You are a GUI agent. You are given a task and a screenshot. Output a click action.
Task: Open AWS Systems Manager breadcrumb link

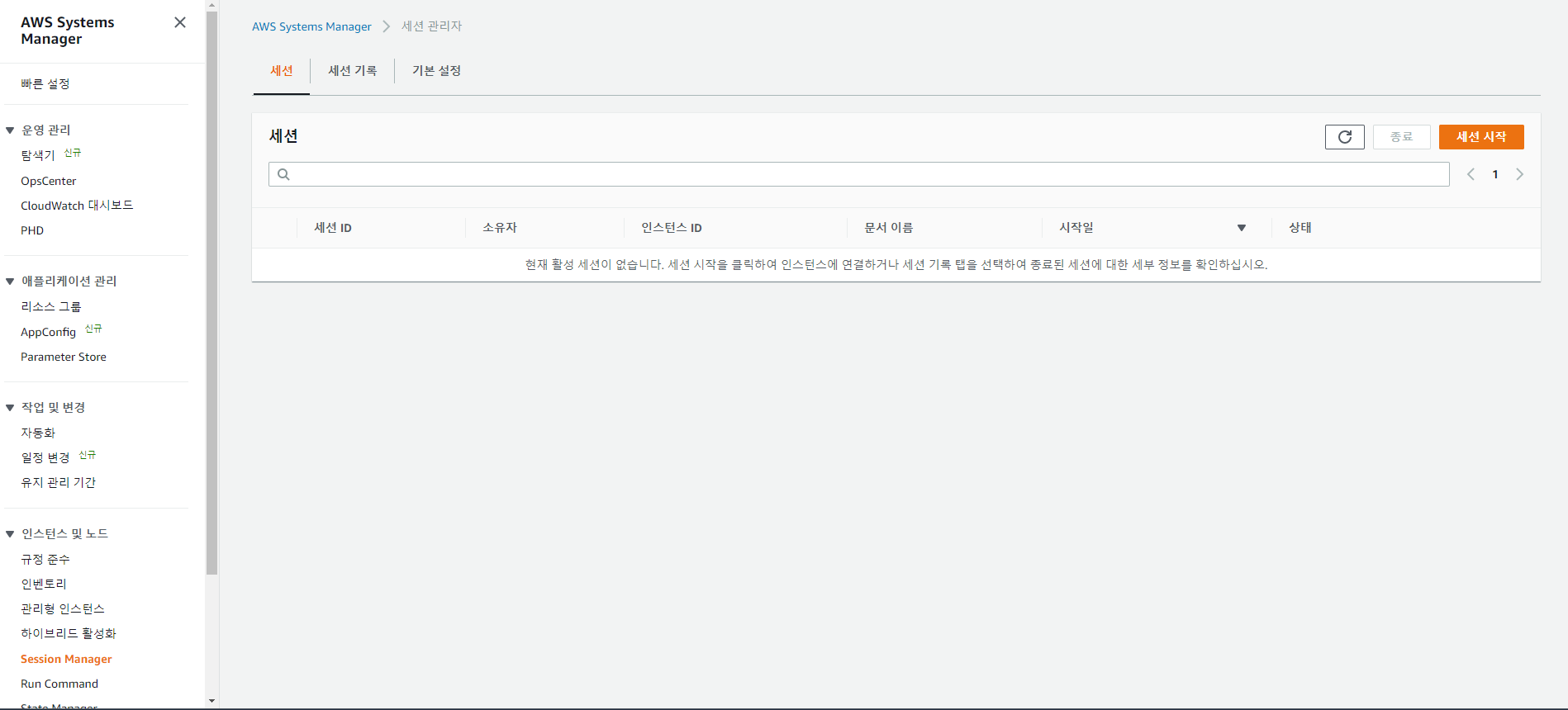point(311,26)
